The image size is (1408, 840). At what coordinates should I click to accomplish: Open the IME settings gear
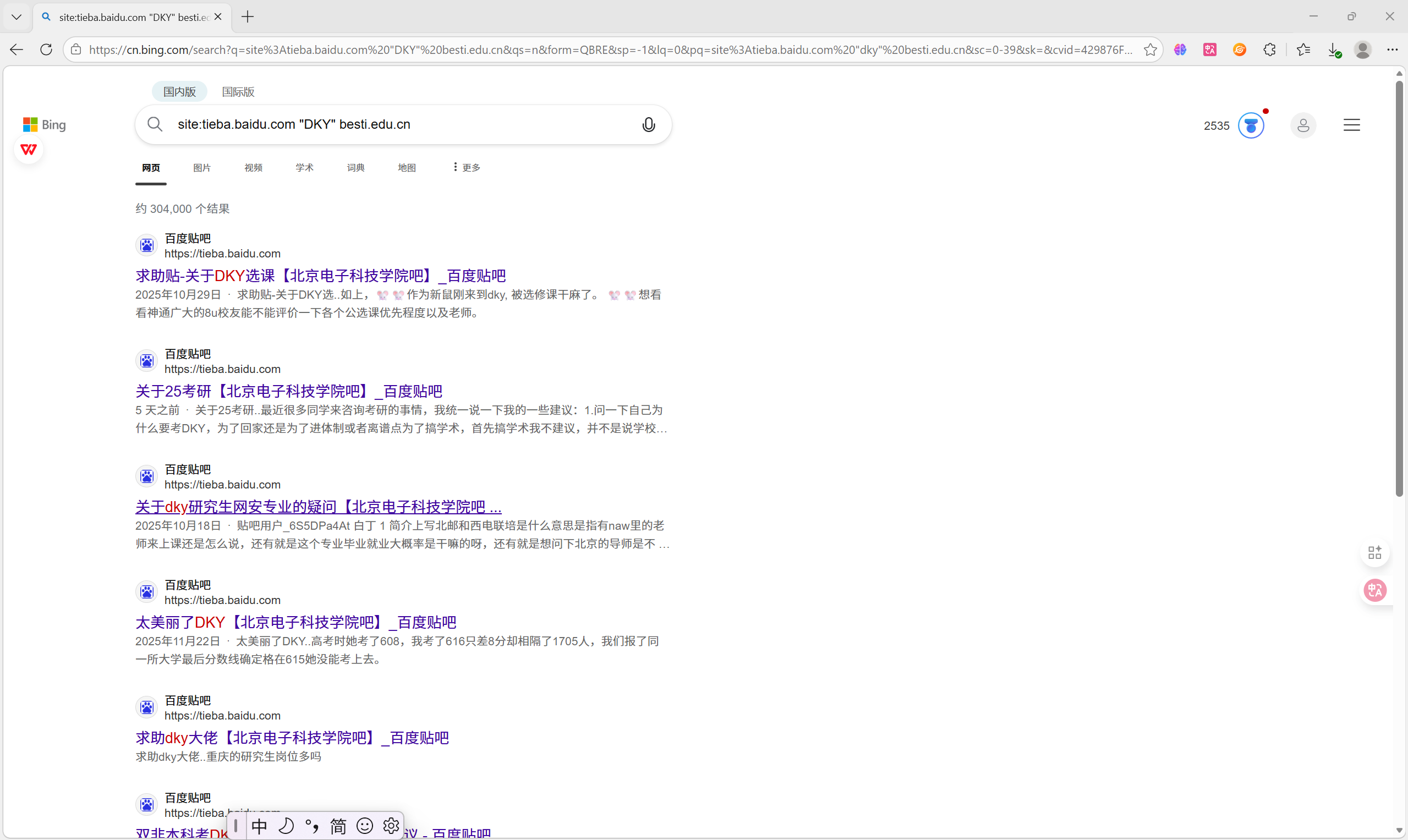[391, 826]
